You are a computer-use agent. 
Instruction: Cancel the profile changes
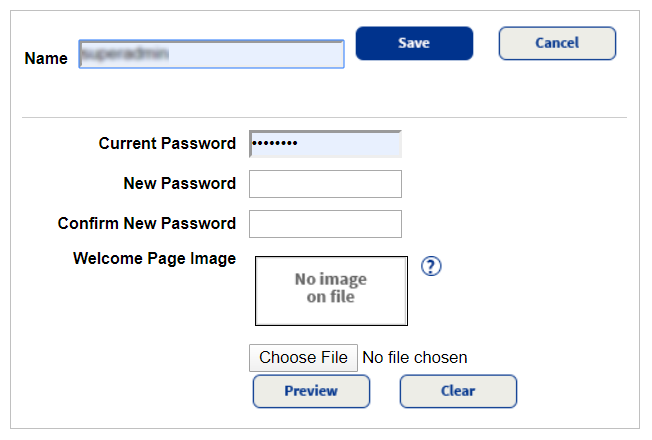[x=557, y=43]
